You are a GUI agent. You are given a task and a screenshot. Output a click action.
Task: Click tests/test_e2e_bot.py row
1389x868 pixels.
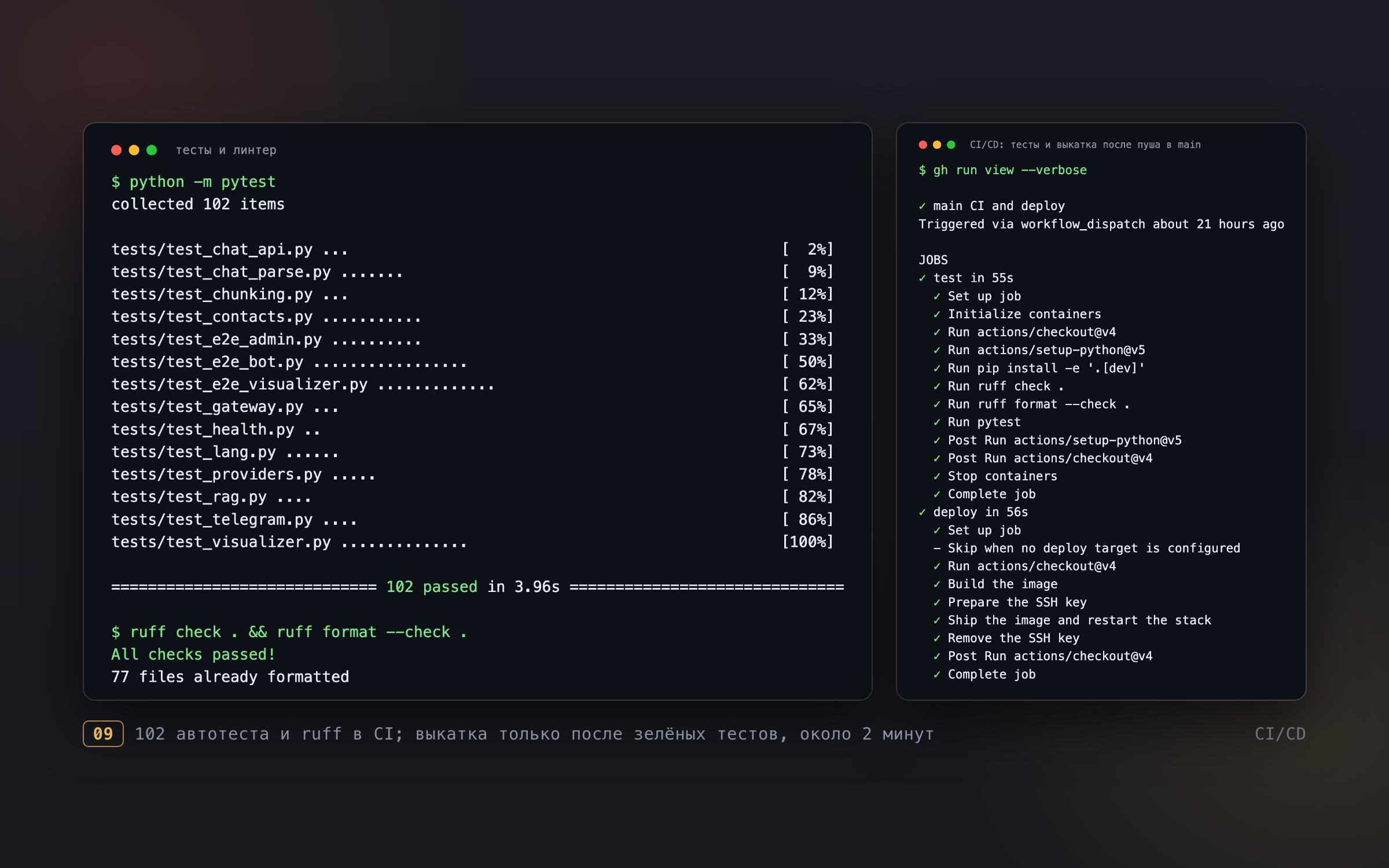click(472, 362)
